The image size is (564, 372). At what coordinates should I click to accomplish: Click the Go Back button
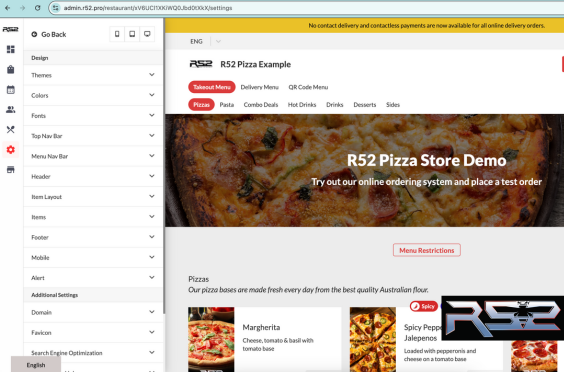pos(49,35)
